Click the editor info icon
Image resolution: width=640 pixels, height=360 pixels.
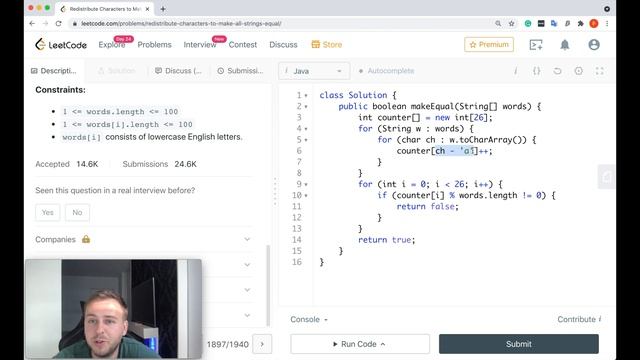[x=516, y=71]
